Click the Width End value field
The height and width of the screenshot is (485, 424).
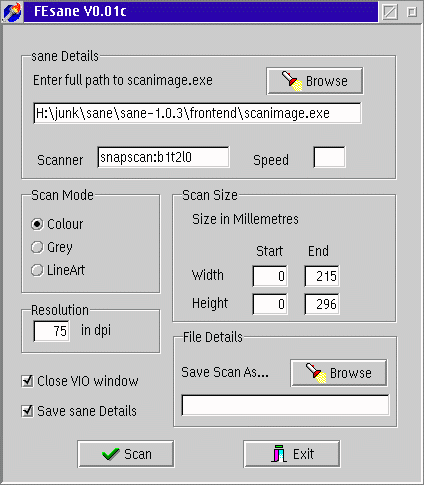[322, 276]
